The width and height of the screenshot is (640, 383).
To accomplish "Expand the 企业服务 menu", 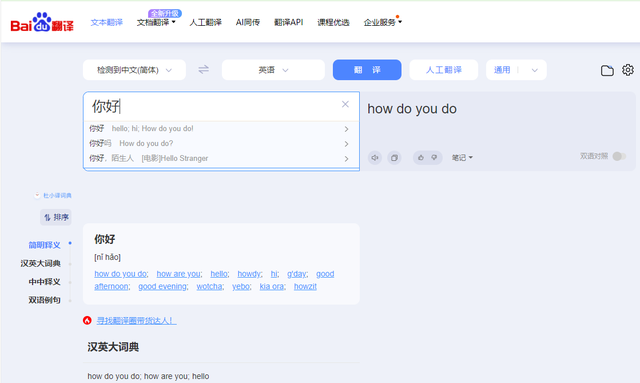I will pyautogui.click(x=382, y=22).
